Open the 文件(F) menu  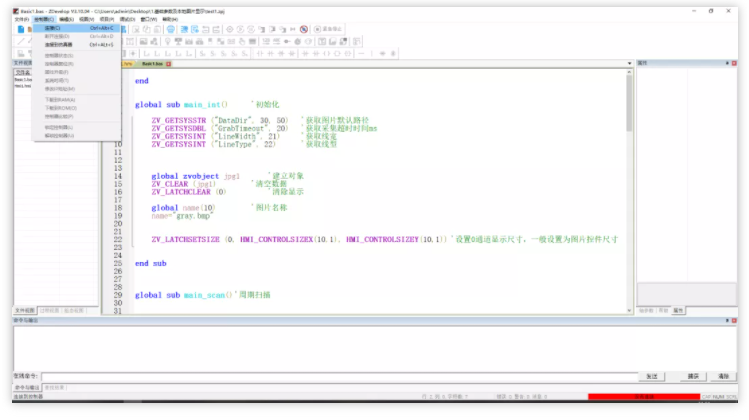[22, 19]
